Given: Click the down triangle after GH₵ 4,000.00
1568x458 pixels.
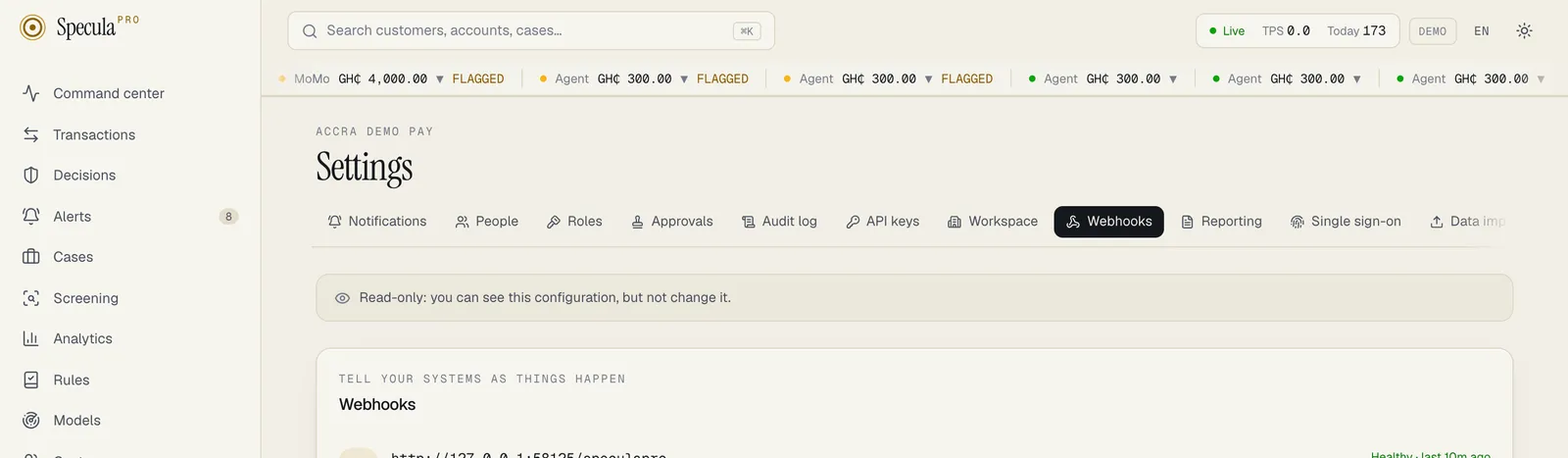Looking at the screenshot, I should (440, 79).
